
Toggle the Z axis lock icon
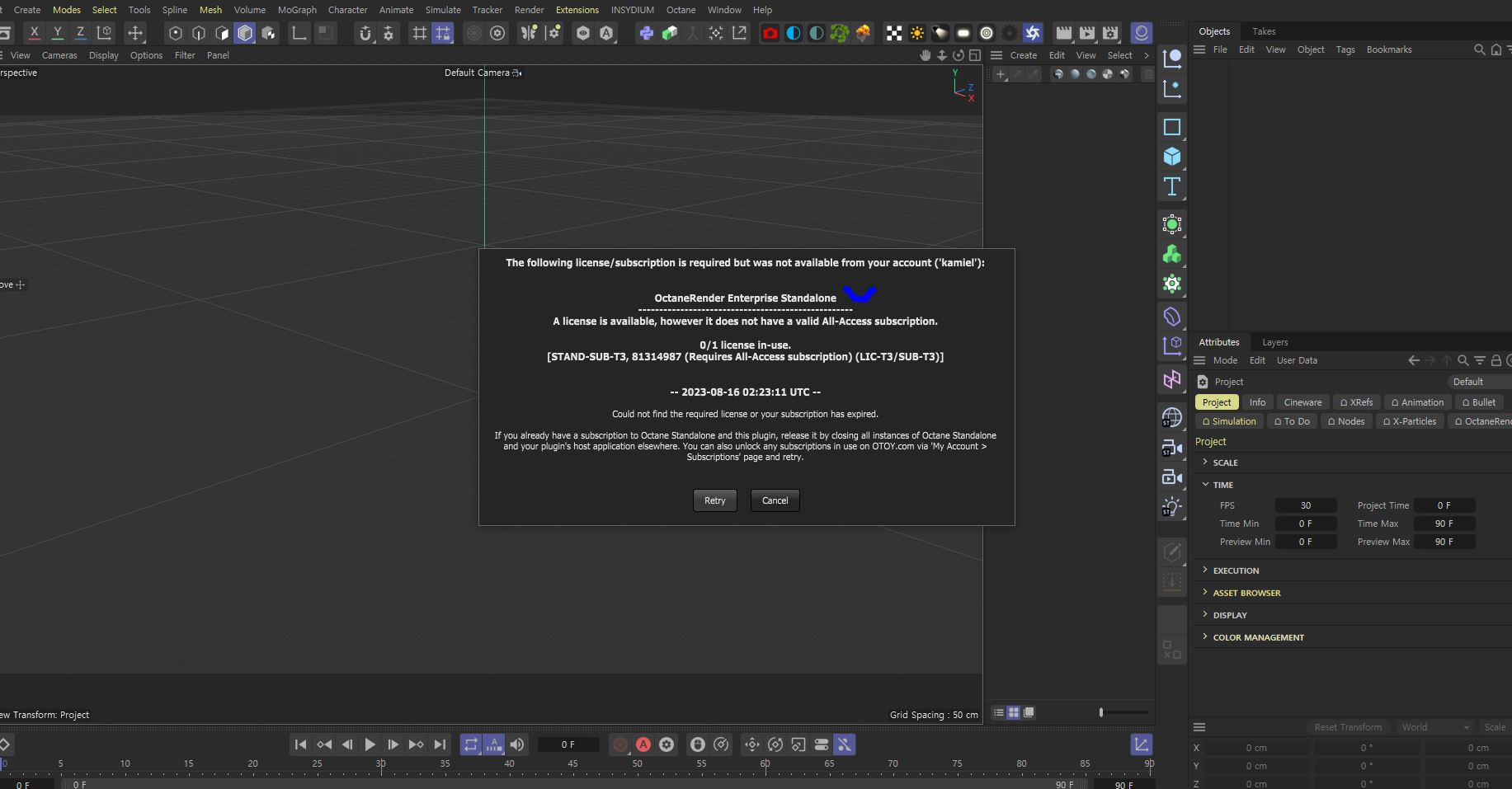(80, 33)
